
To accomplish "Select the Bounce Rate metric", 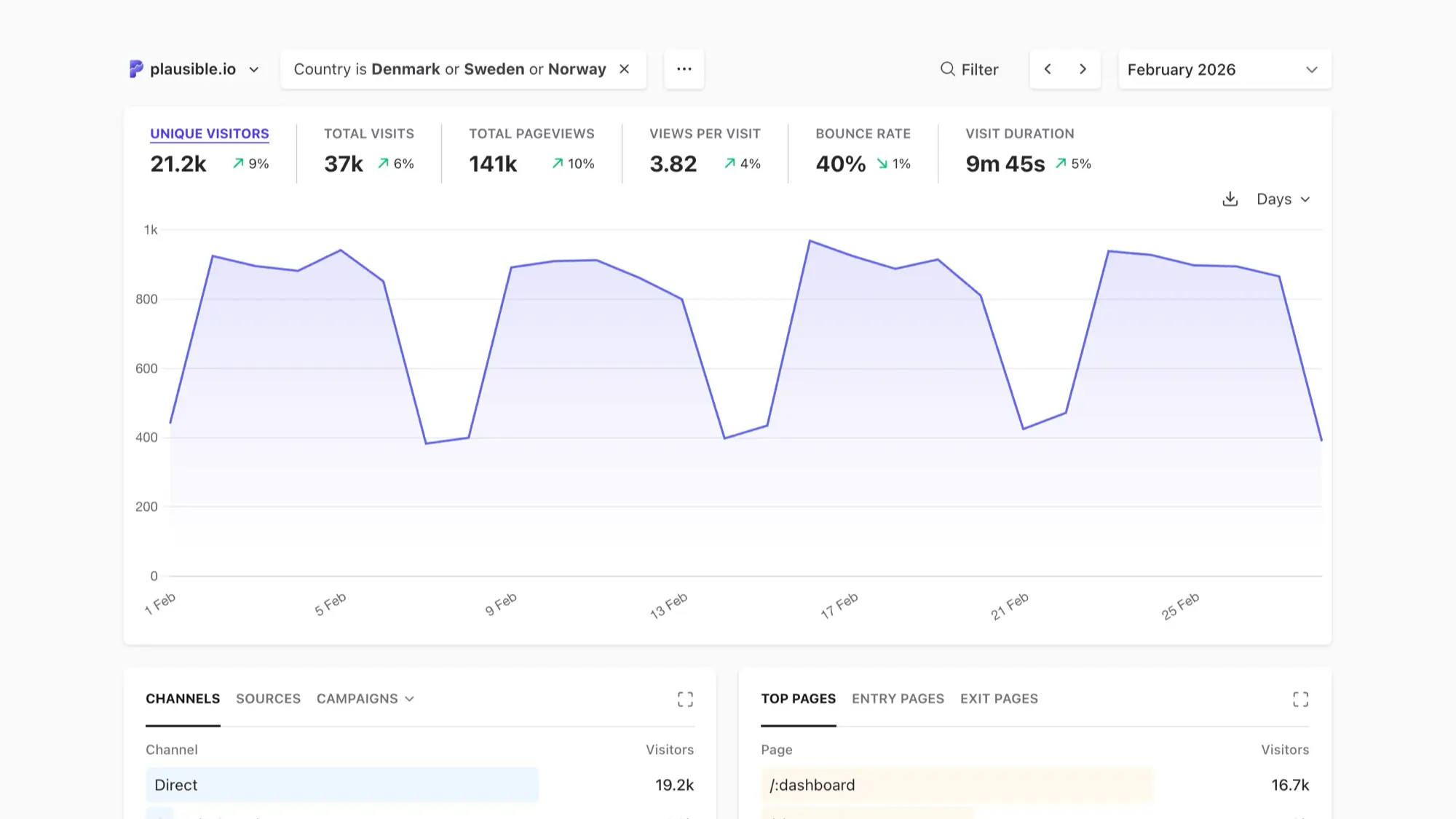I will [863, 134].
